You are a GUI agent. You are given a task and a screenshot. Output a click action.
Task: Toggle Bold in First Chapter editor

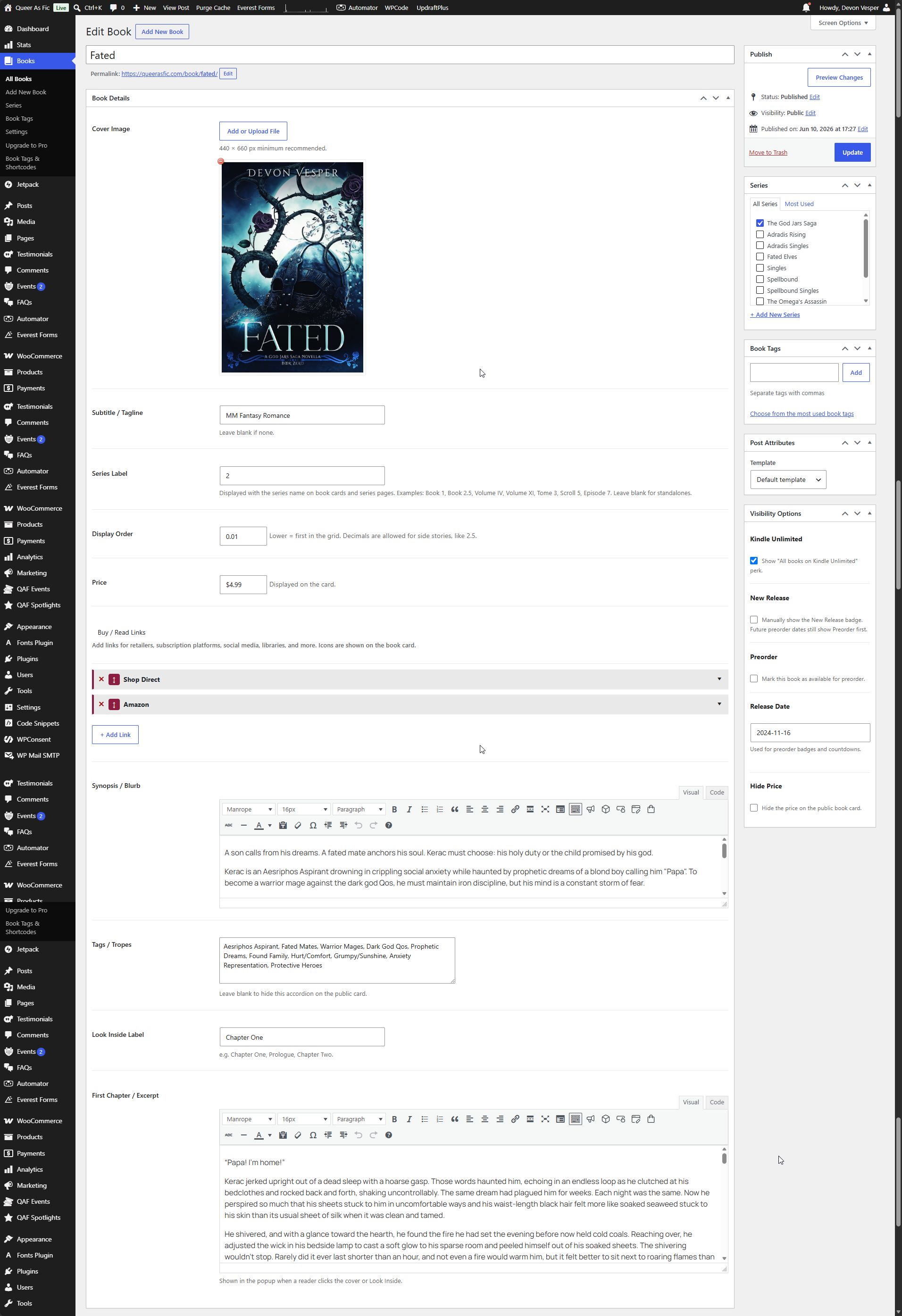(394, 1119)
